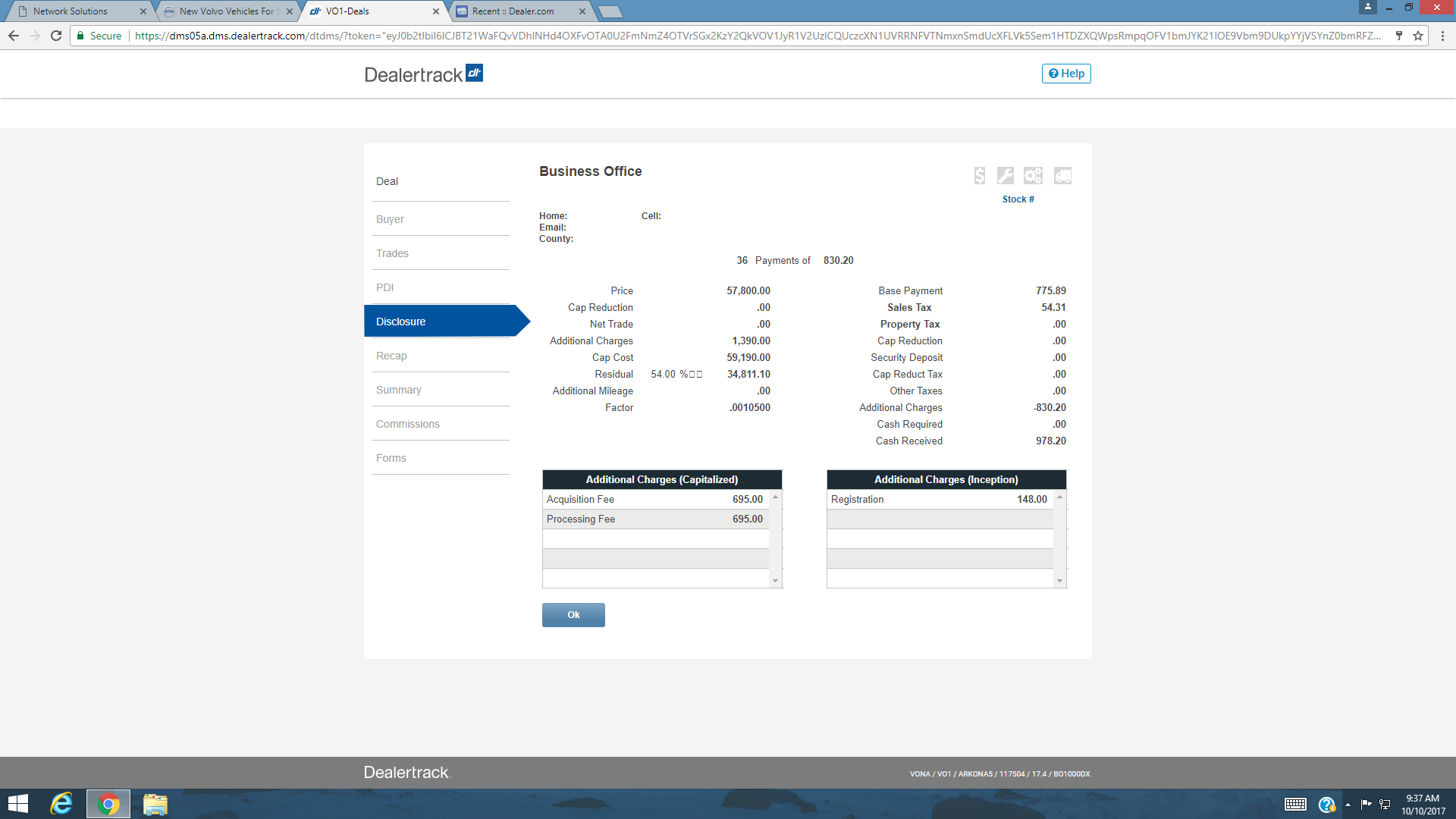The width and height of the screenshot is (1456, 819).
Task: Open File Explorer from taskbar
Action: [x=155, y=804]
